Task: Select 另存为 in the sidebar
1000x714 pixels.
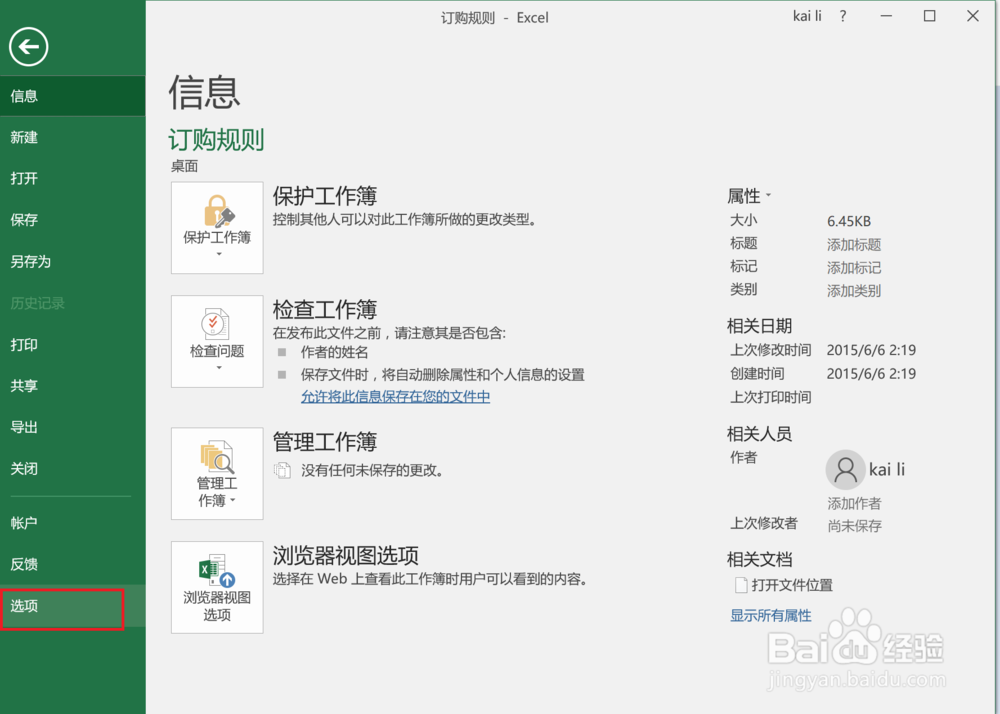Action: [x=73, y=261]
